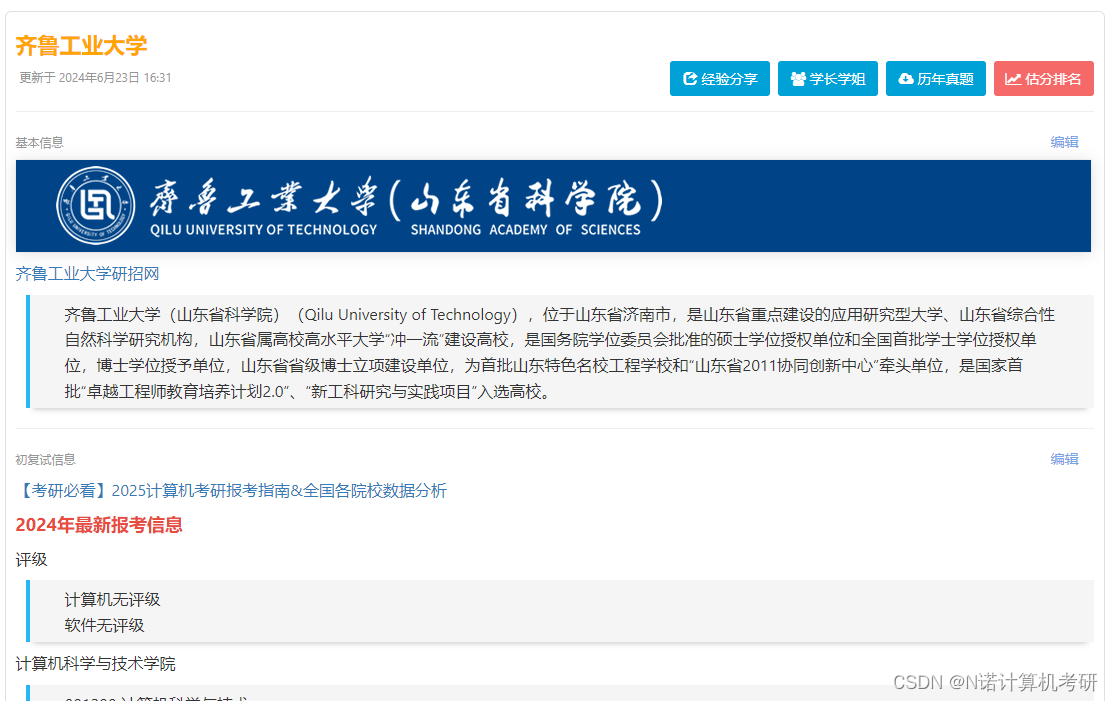Click the 基本信息 section label
The width and height of the screenshot is (1113, 701).
tap(40, 143)
